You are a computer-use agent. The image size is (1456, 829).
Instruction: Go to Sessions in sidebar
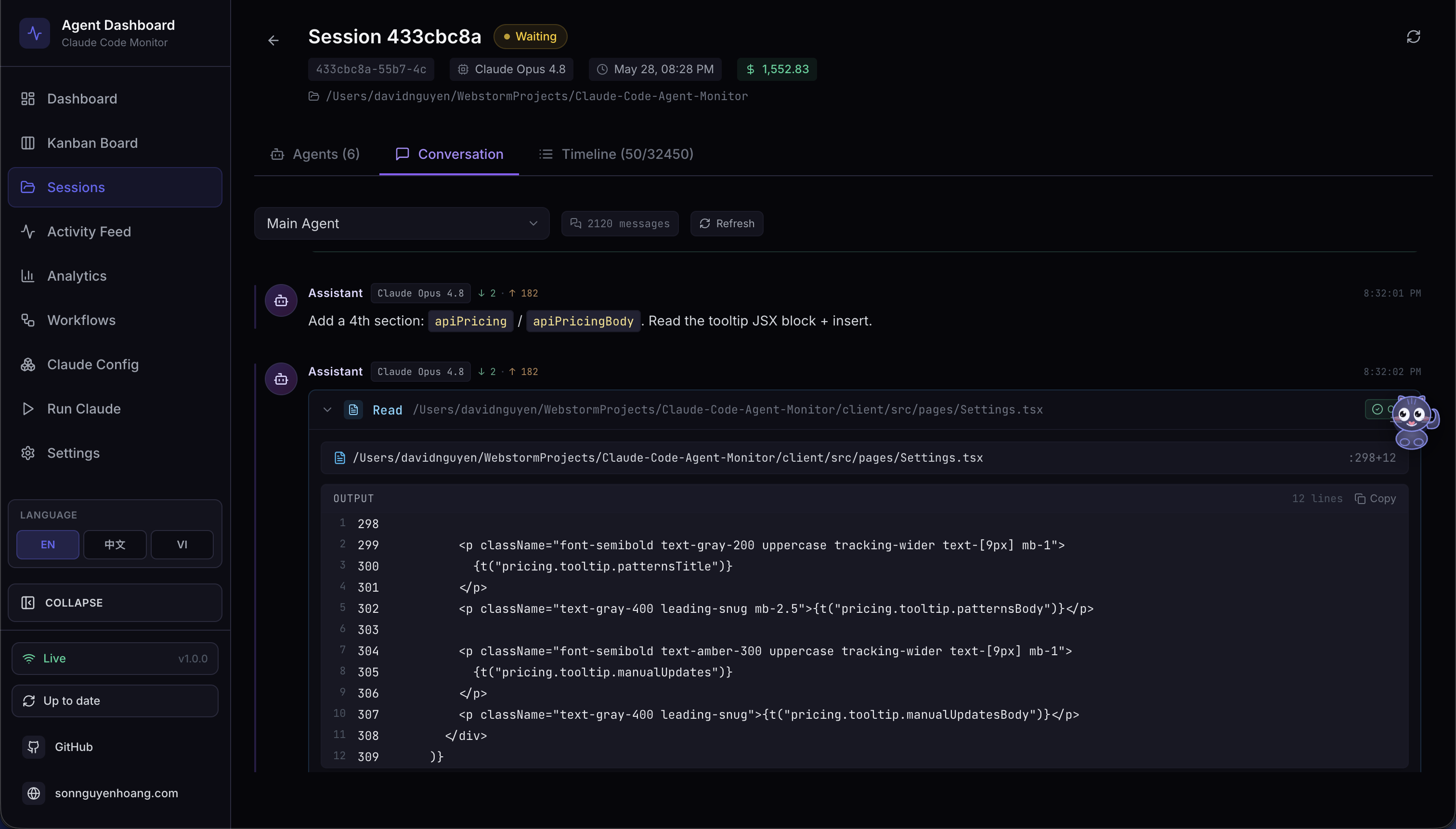115,187
